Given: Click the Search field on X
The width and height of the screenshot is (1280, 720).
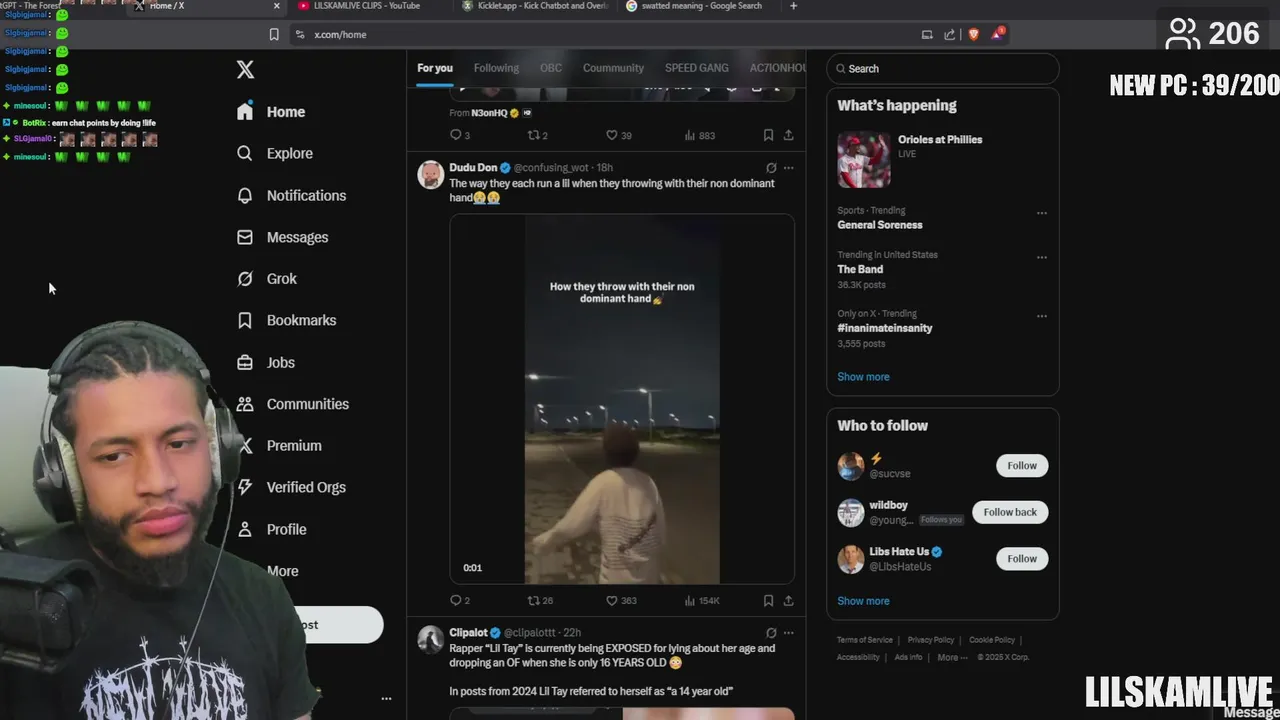Looking at the screenshot, I should 942,69.
